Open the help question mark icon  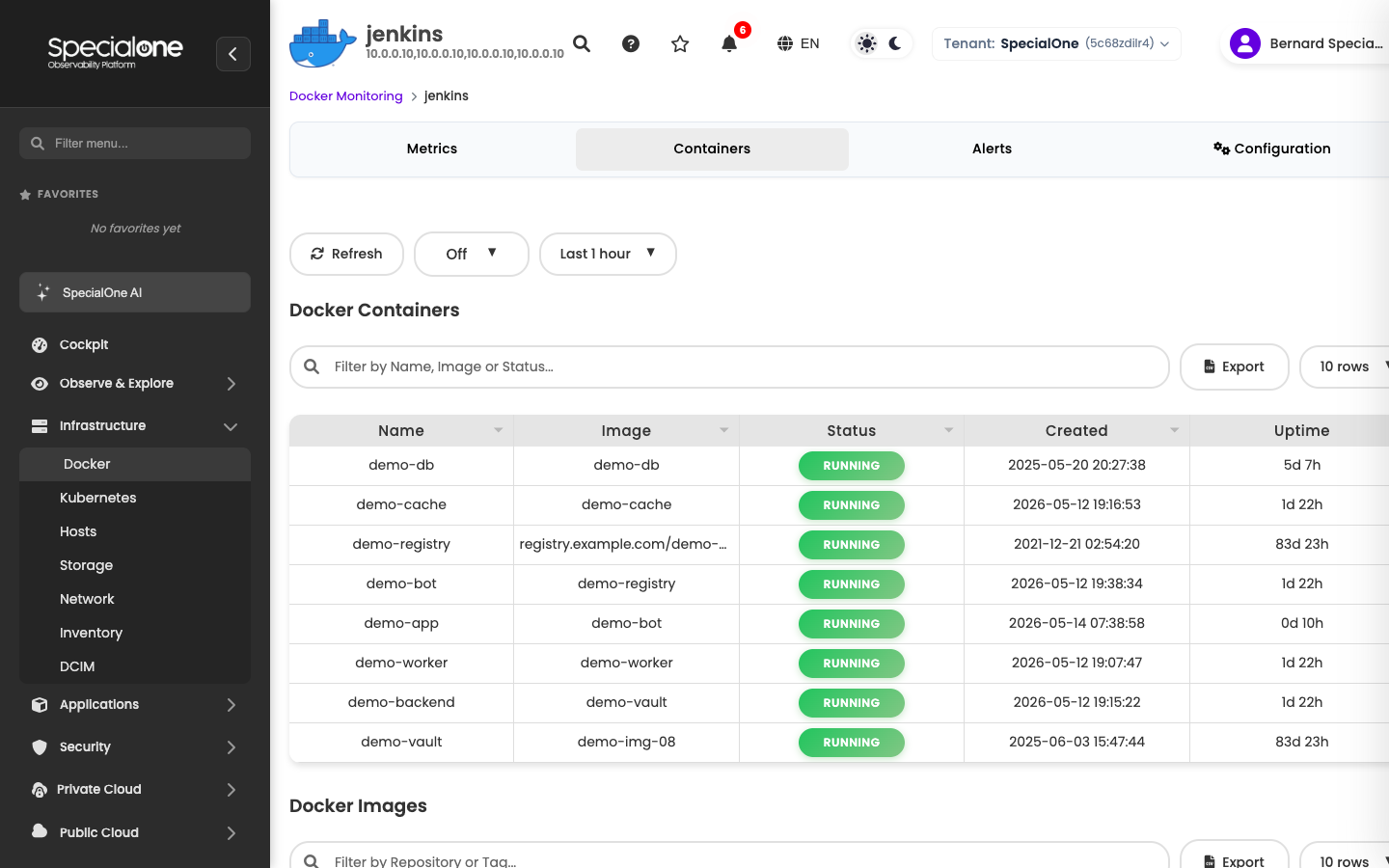coord(631,43)
